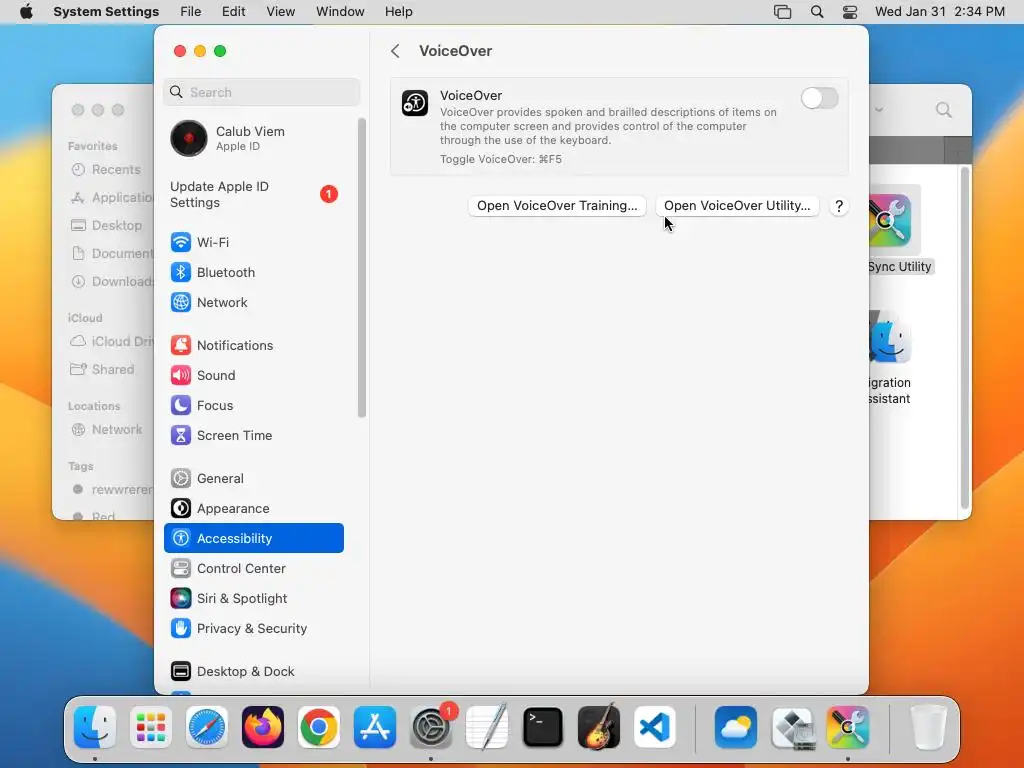Click the VoiceOver accessibility icon in the pane
1024x768 pixels.
(x=415, y=103)
